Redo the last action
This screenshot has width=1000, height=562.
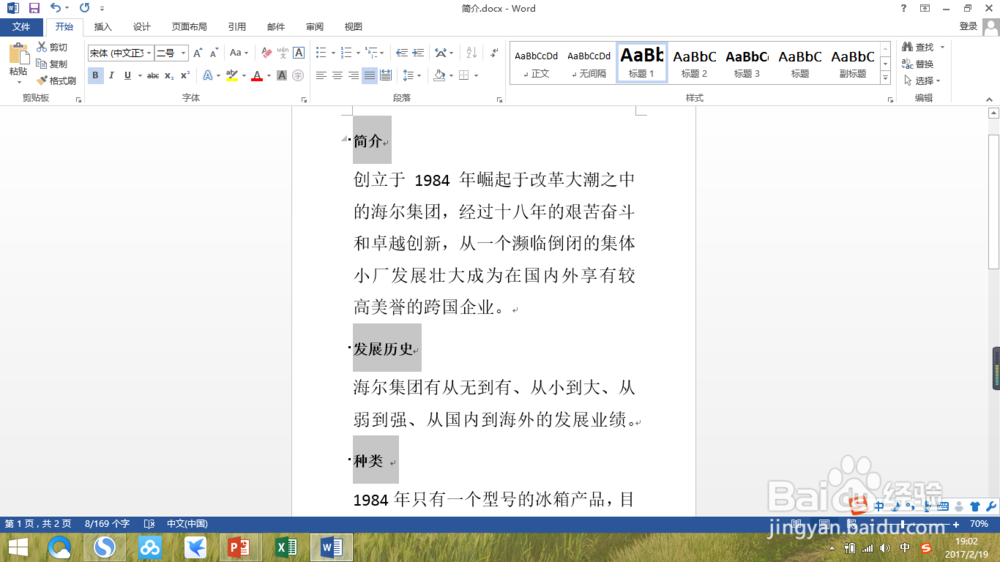click(x=84, y=8)
